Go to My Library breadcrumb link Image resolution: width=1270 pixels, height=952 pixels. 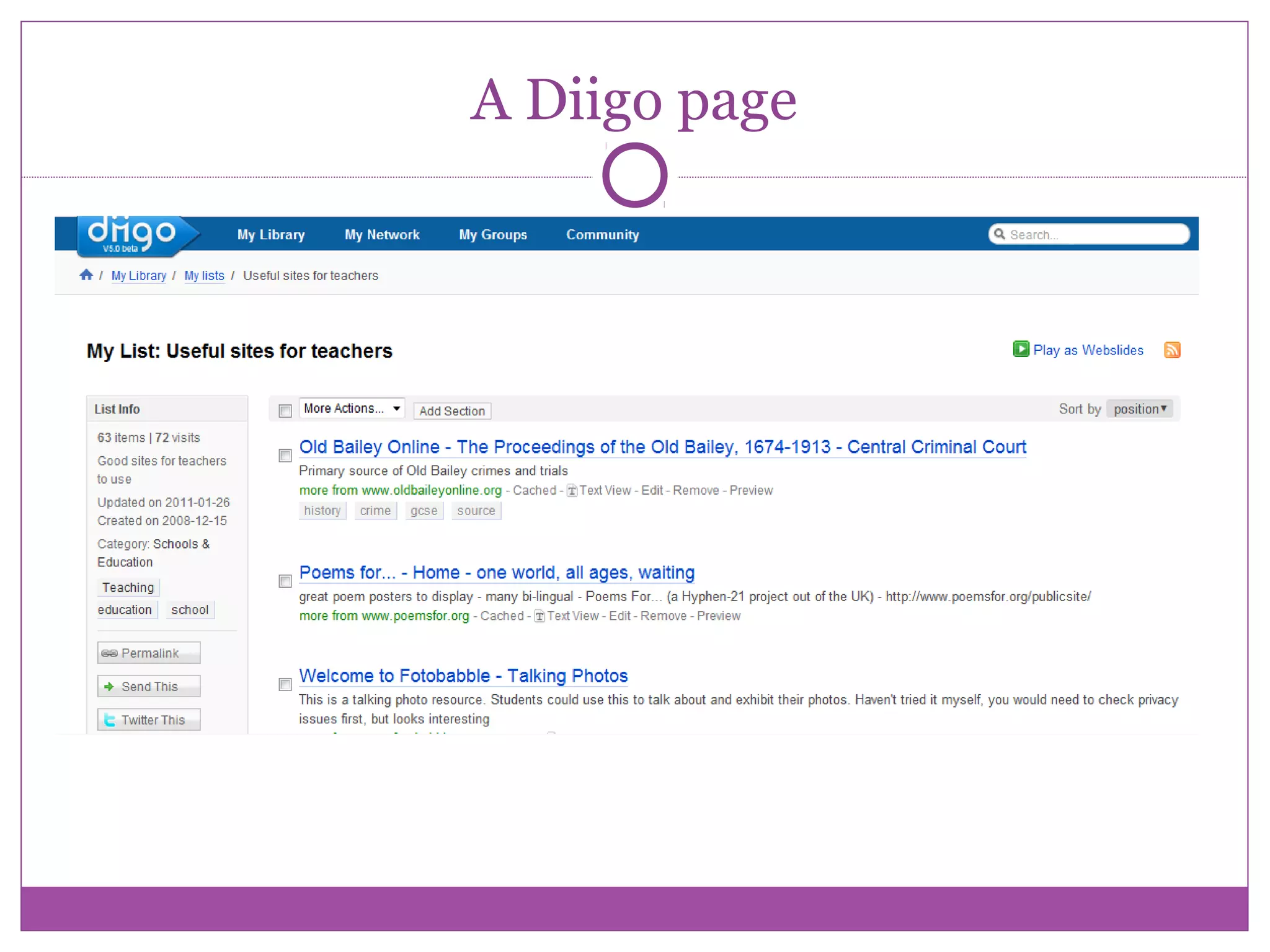[x=139, y=275]
